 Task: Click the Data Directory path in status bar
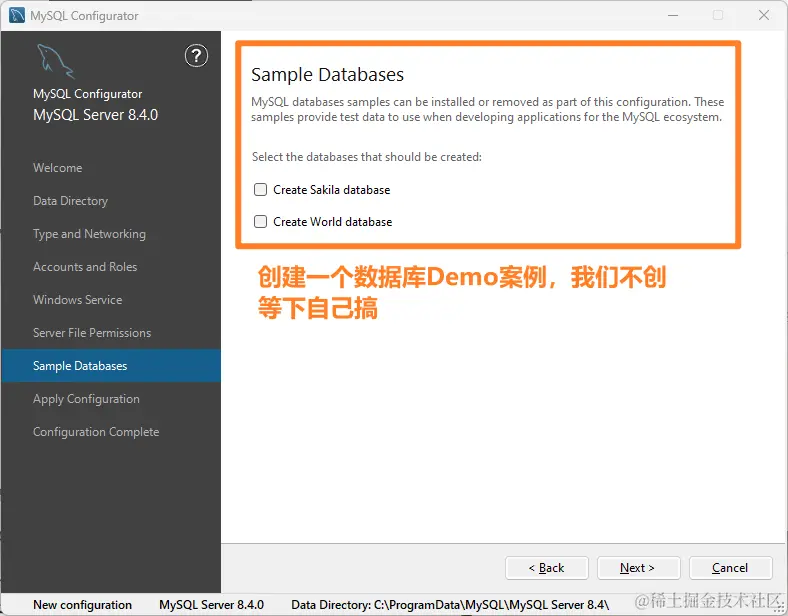[450, 605]
